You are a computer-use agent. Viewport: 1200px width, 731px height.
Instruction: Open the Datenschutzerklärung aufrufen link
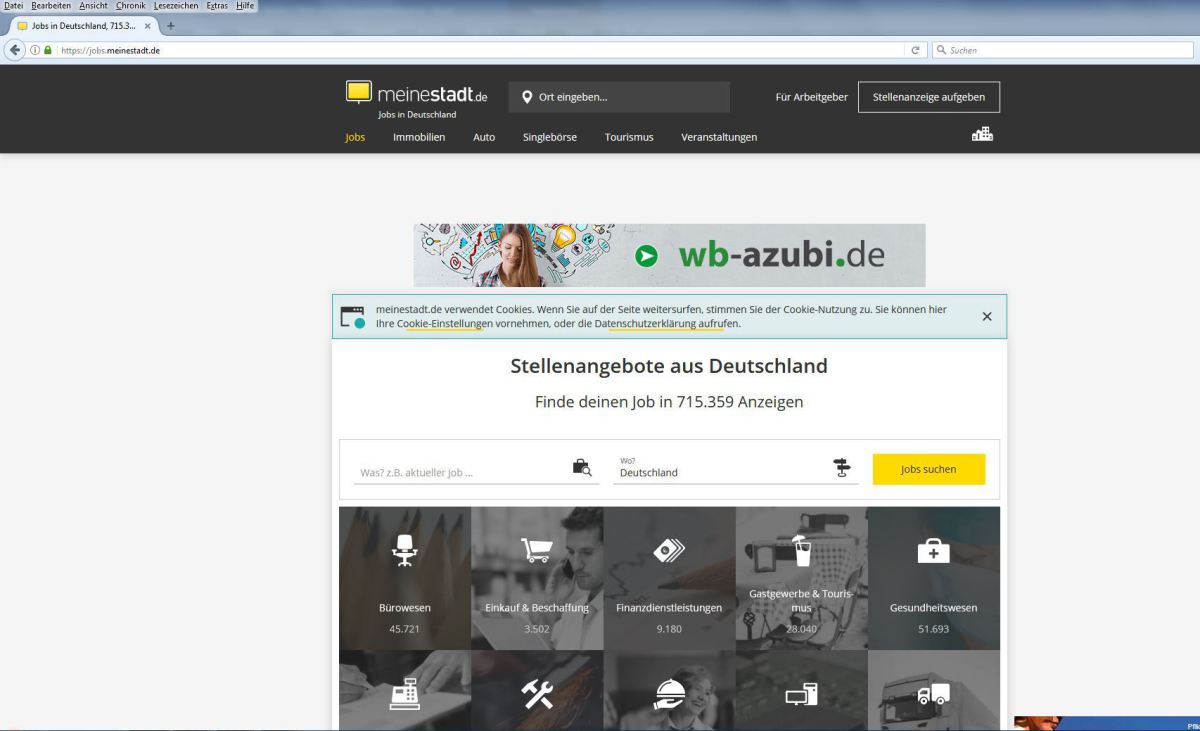click(667, 324)
